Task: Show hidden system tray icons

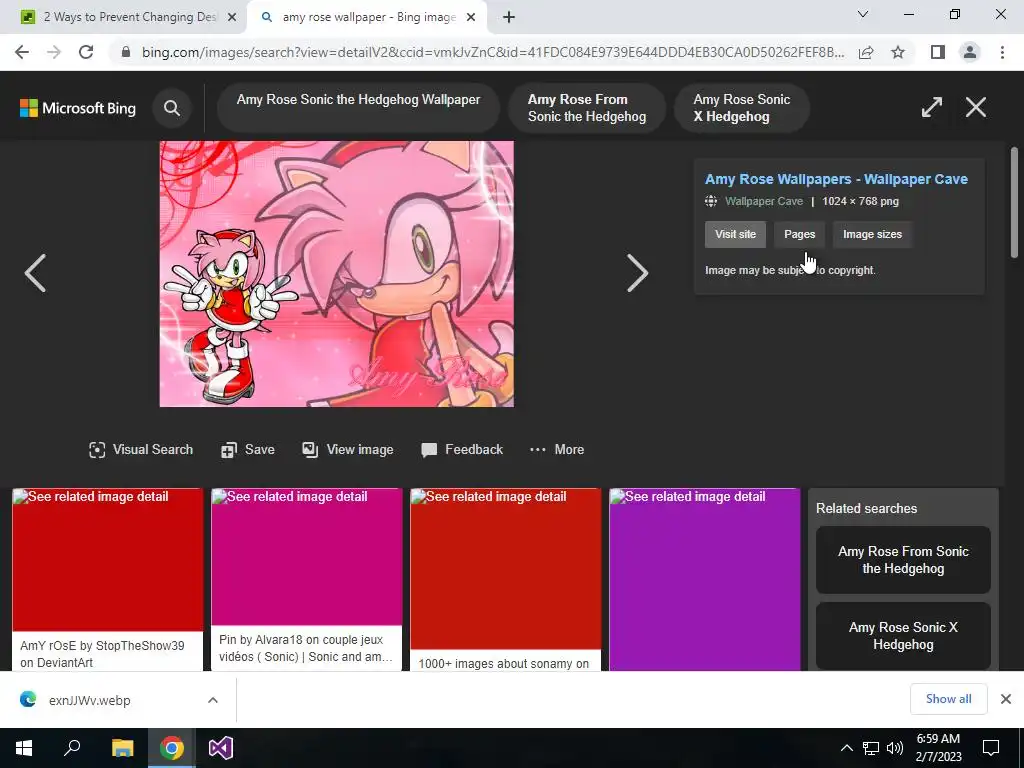Action: point(846,748)
